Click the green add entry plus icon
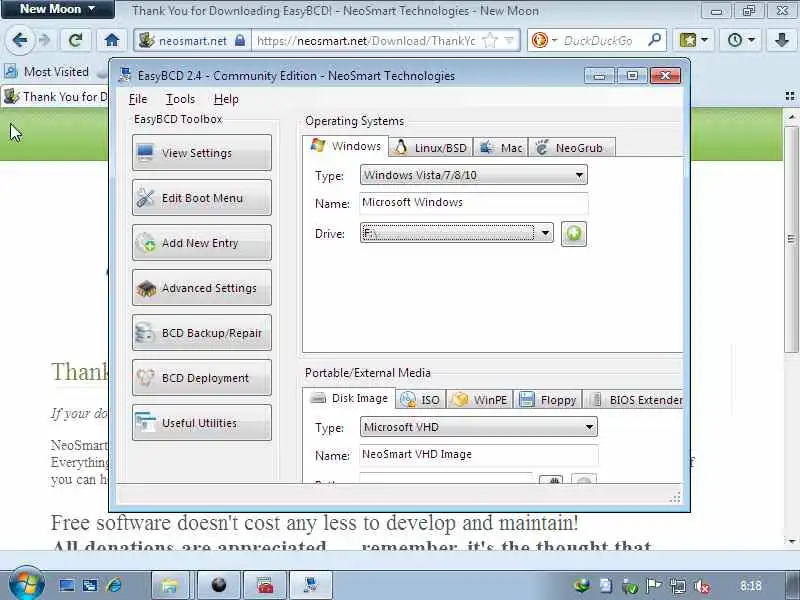The width and height of the screenshot is (800, 600). 574,234
